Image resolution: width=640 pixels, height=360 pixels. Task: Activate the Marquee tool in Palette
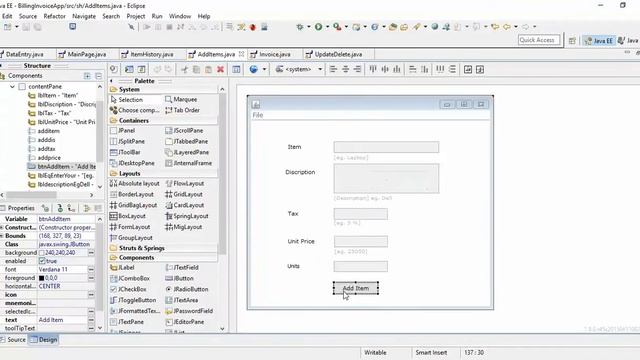(x=181, y=99)
